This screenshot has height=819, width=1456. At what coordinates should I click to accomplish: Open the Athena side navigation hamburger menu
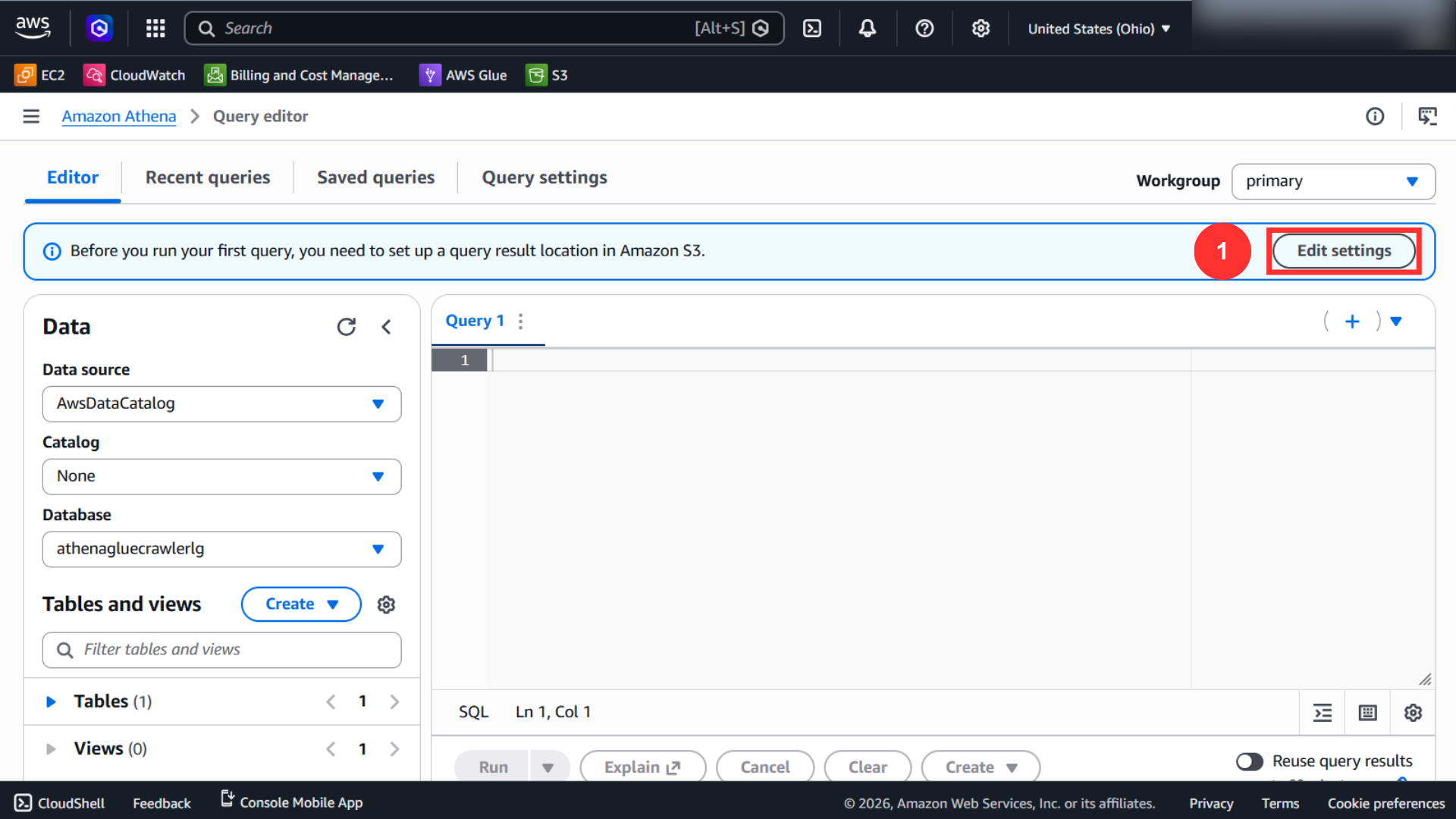tap(31, 116)
